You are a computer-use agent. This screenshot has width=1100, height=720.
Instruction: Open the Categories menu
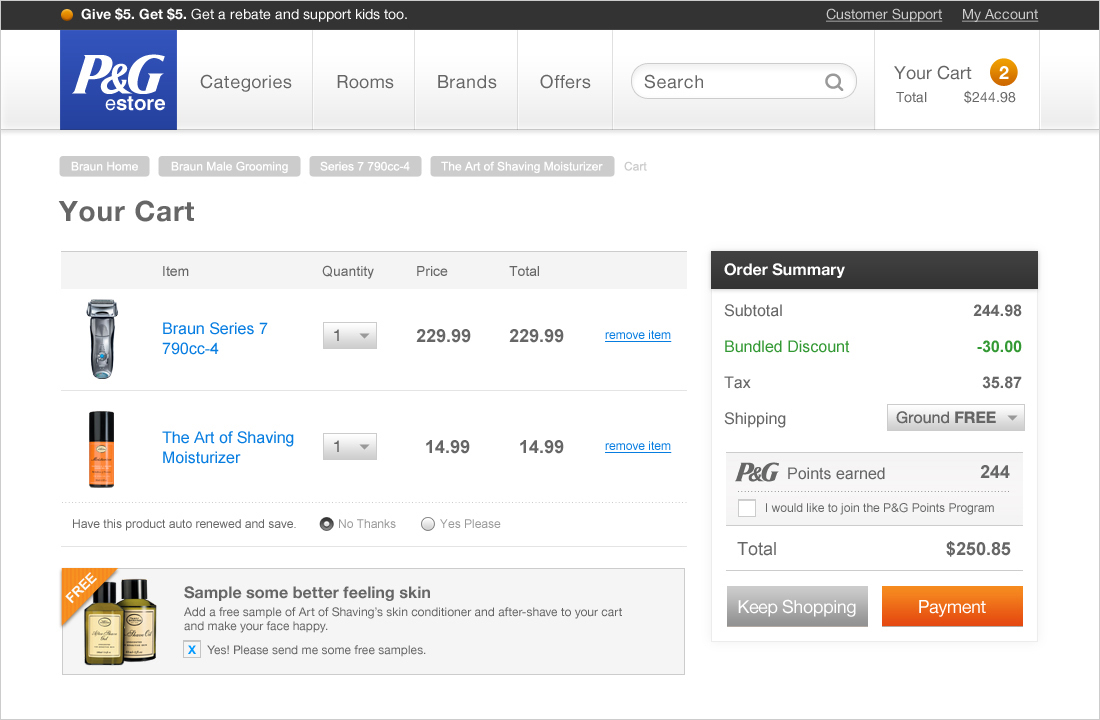[246, 82]
